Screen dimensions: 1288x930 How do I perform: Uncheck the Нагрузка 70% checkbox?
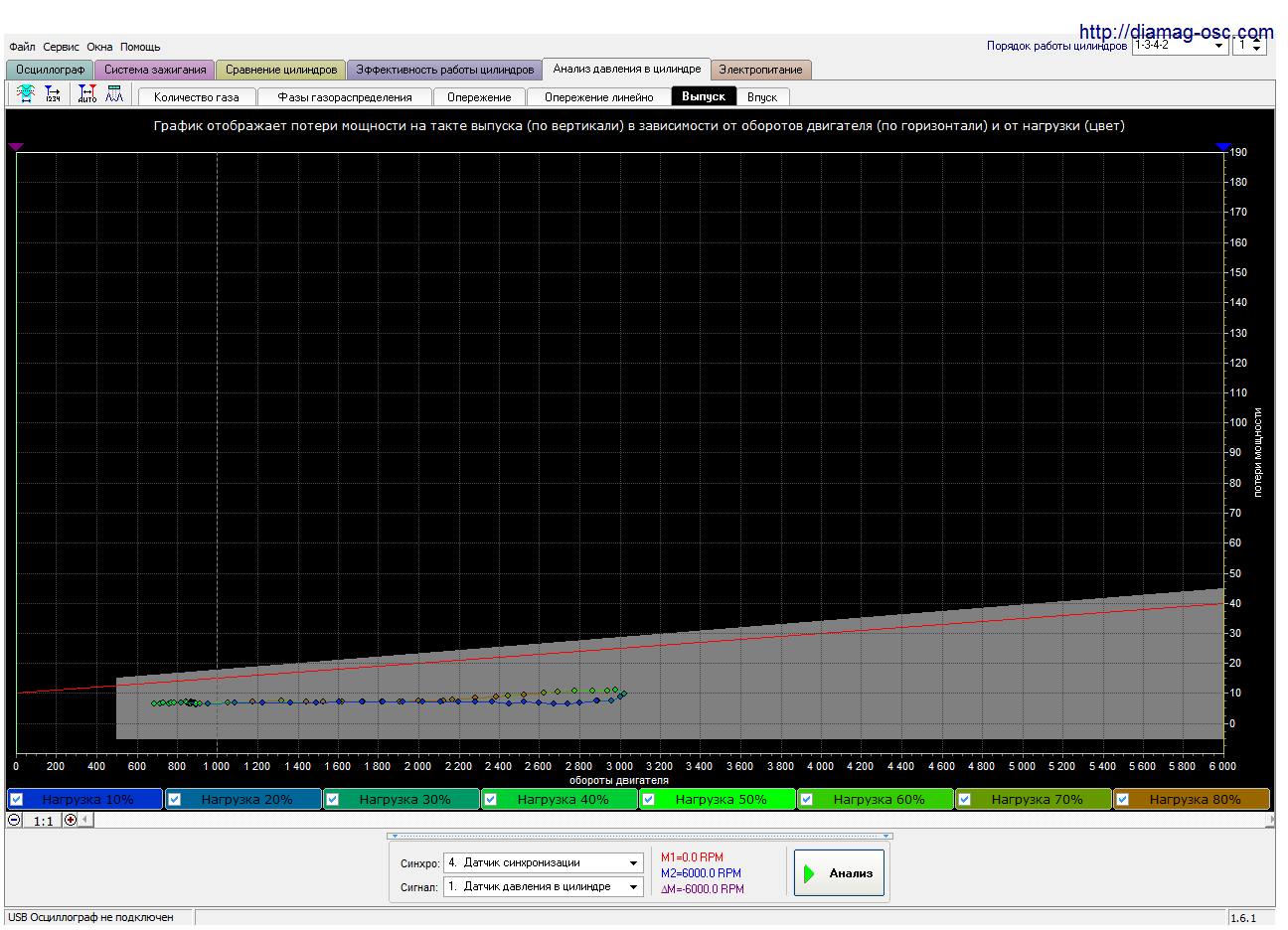[964, 799]
